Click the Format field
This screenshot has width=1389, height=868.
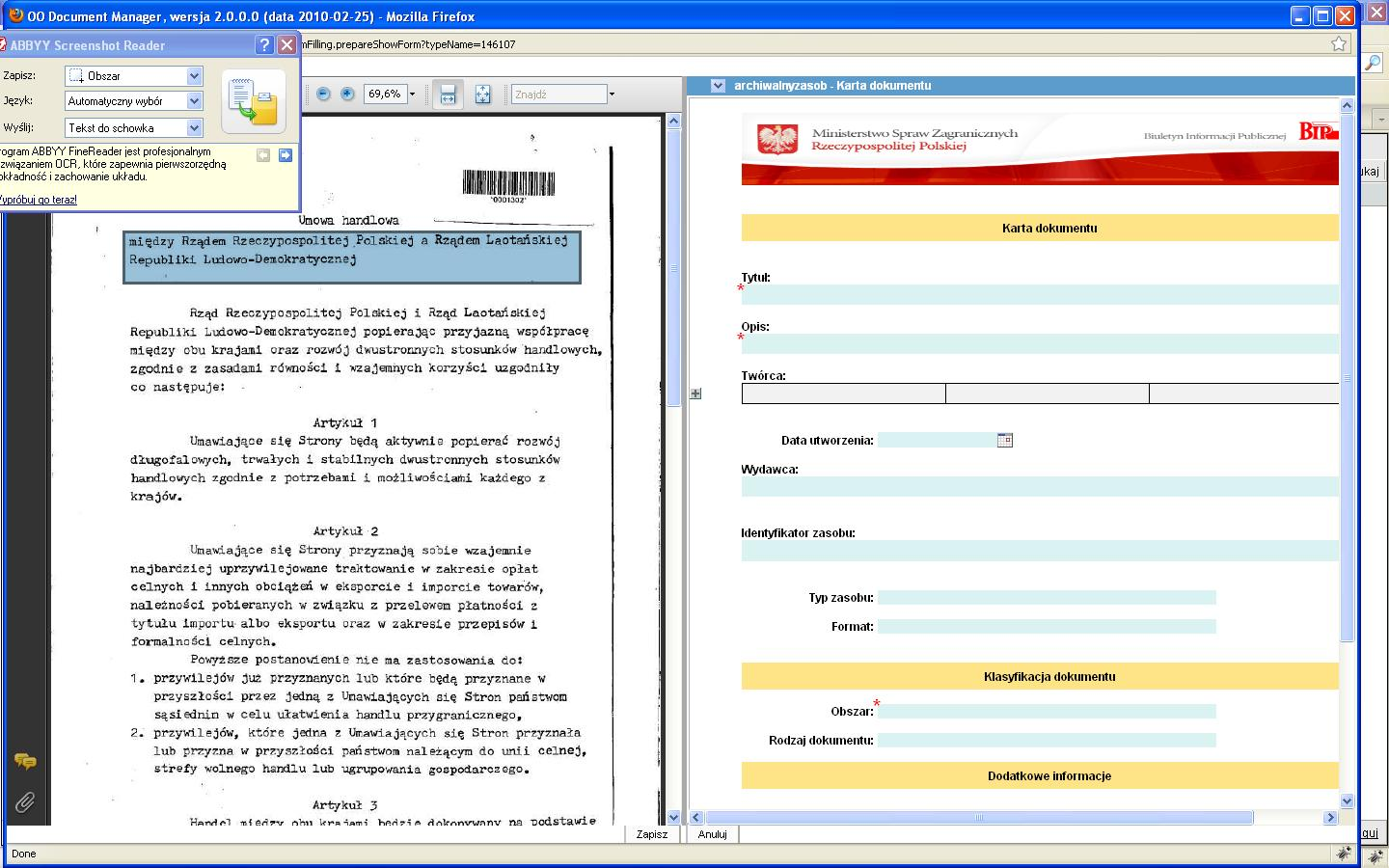[1047, 626]
